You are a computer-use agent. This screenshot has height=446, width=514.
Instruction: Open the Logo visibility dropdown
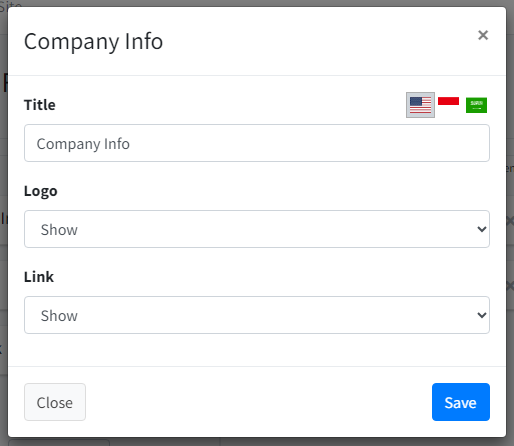click(257, 229)
